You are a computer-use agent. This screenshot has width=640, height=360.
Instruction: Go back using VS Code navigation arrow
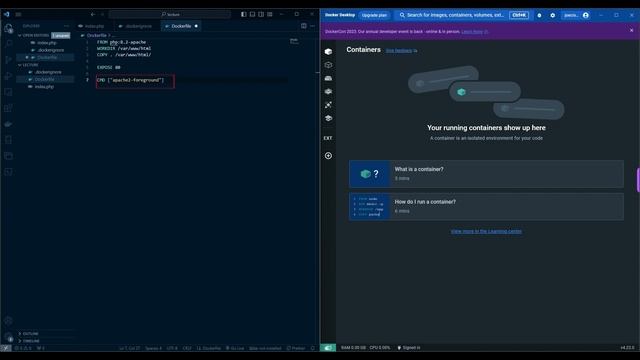point(93,14)
